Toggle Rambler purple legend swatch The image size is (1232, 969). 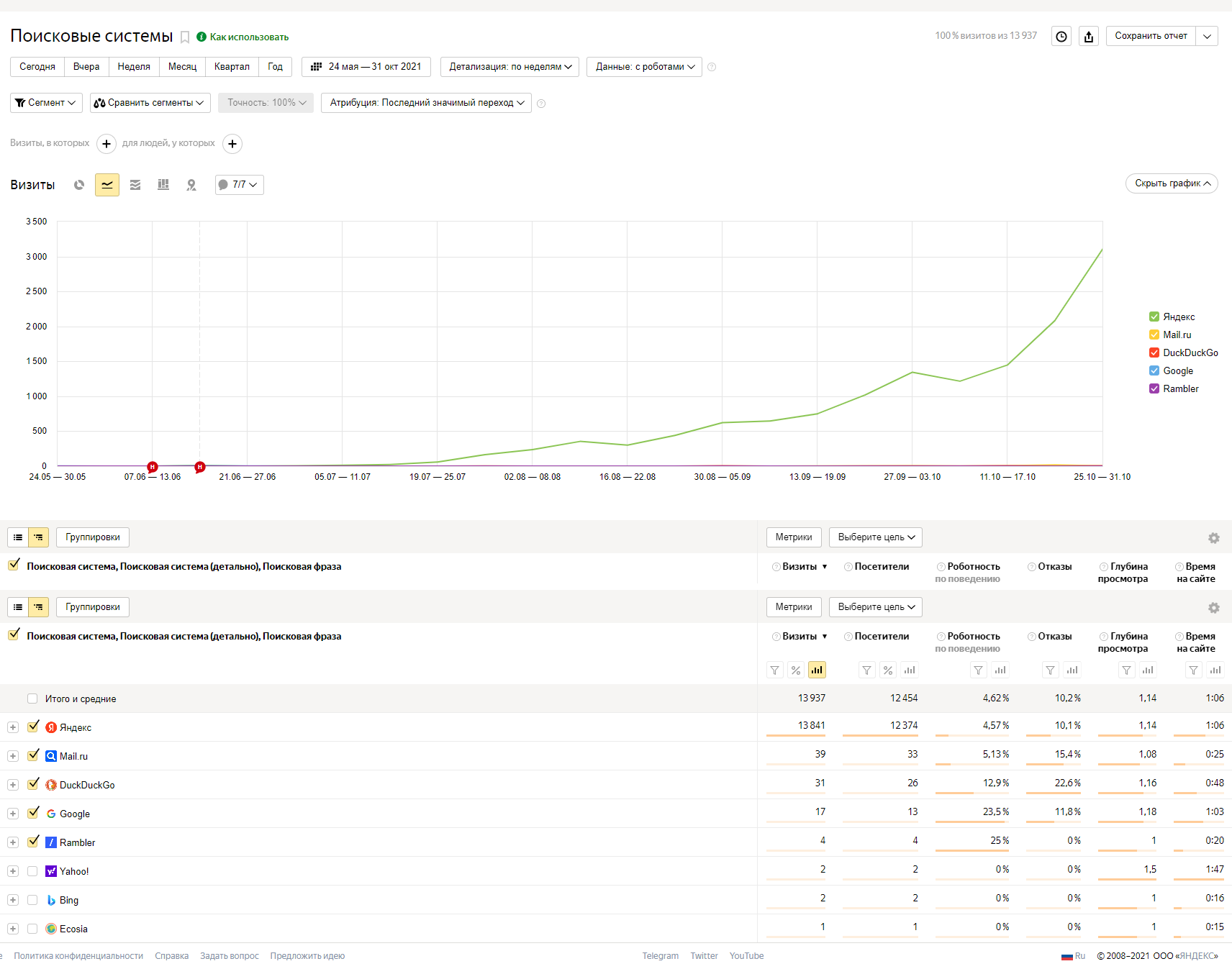pyautogui.click(x=1154, y=388)
